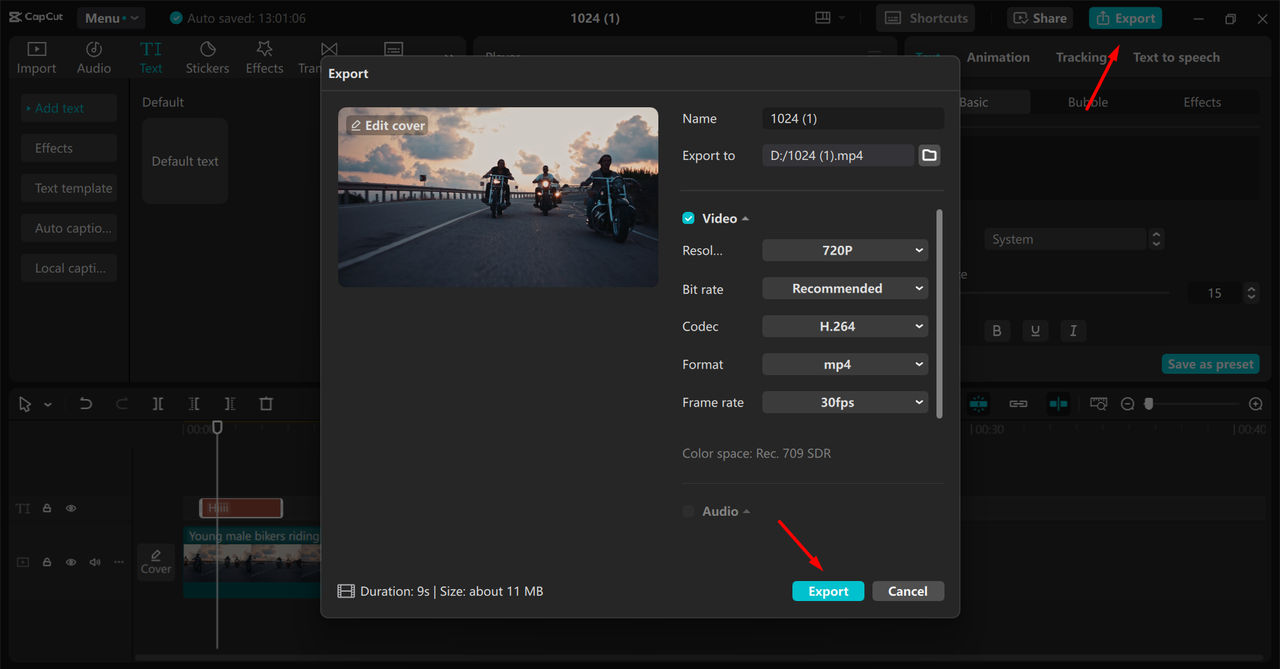Switch to the Text to speech tab
Viewport: 1280px width, 669px height.
(x=1176, y=57)
